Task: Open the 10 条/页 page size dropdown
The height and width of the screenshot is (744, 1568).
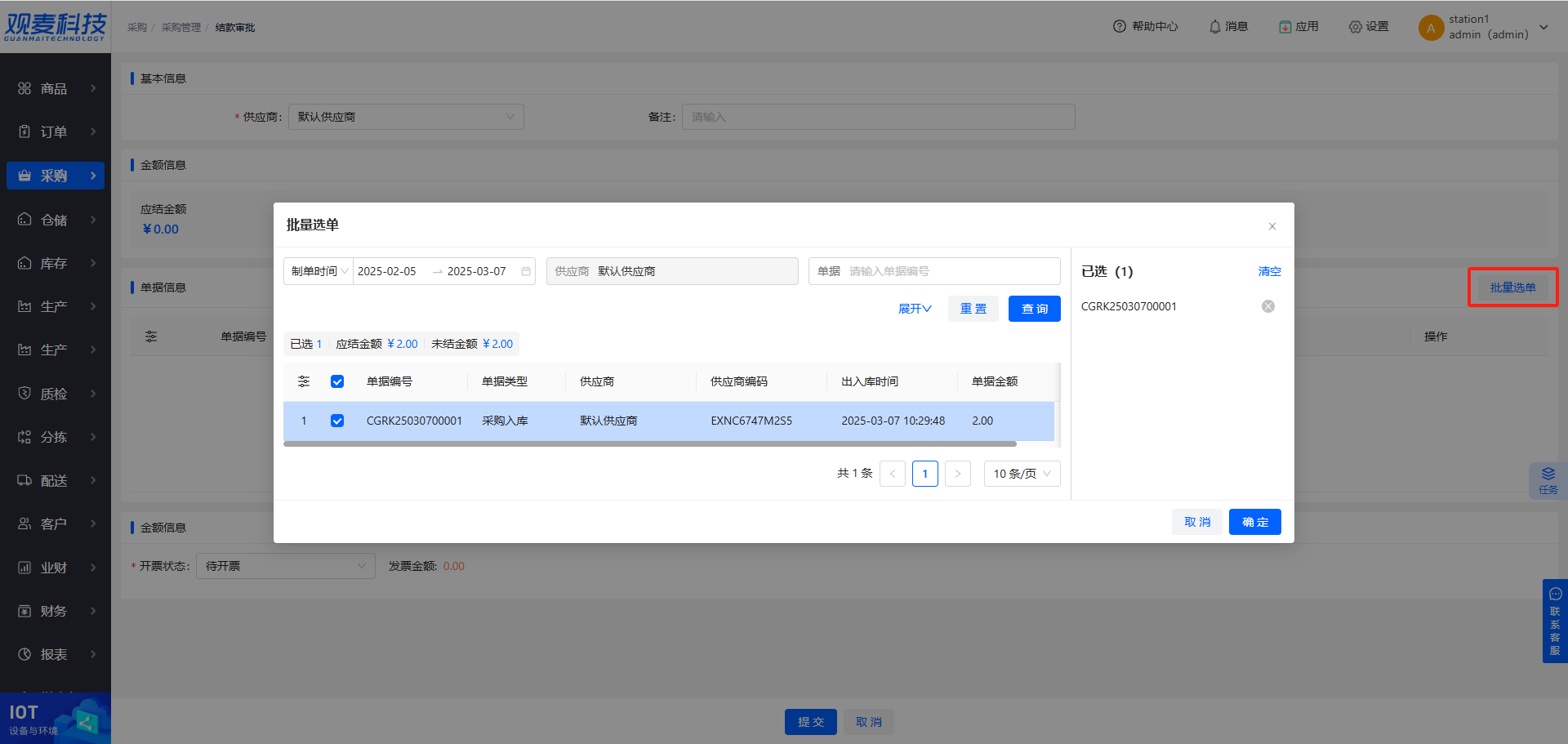Action: pyautogui.click(x=1022, y=474)
